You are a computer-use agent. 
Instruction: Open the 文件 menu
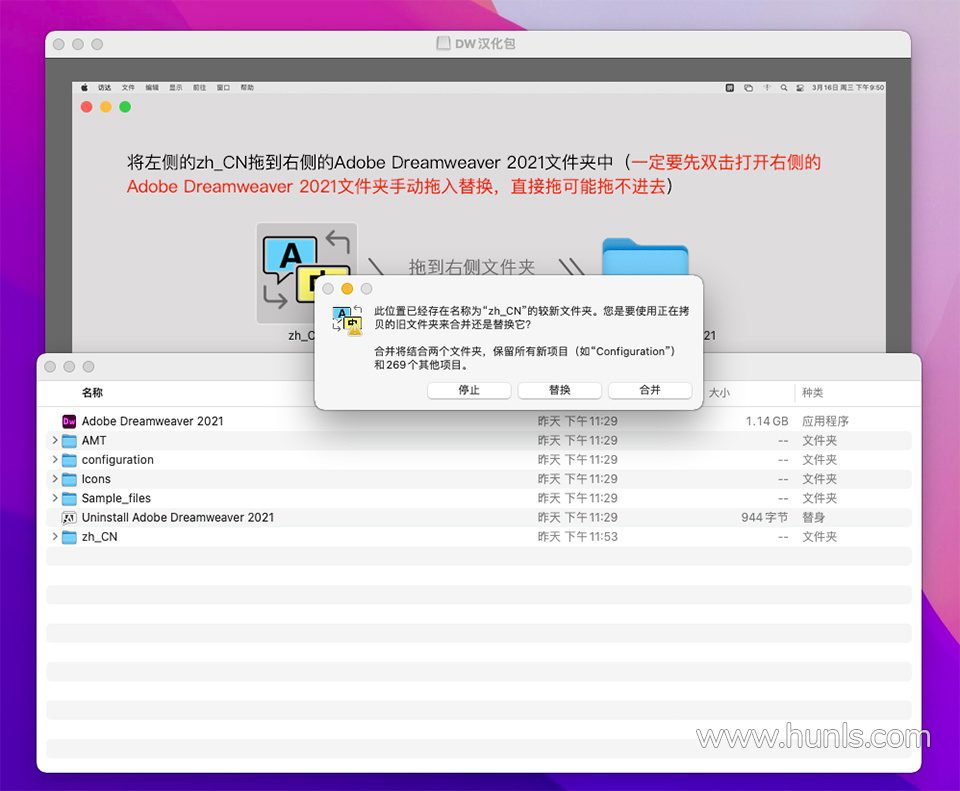tap(128, 88)
